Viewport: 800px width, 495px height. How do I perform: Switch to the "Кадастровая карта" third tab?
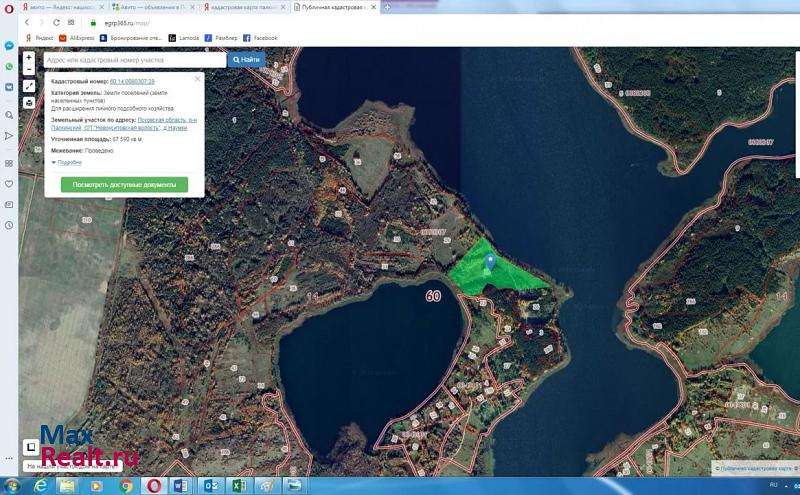pos(246,7)
